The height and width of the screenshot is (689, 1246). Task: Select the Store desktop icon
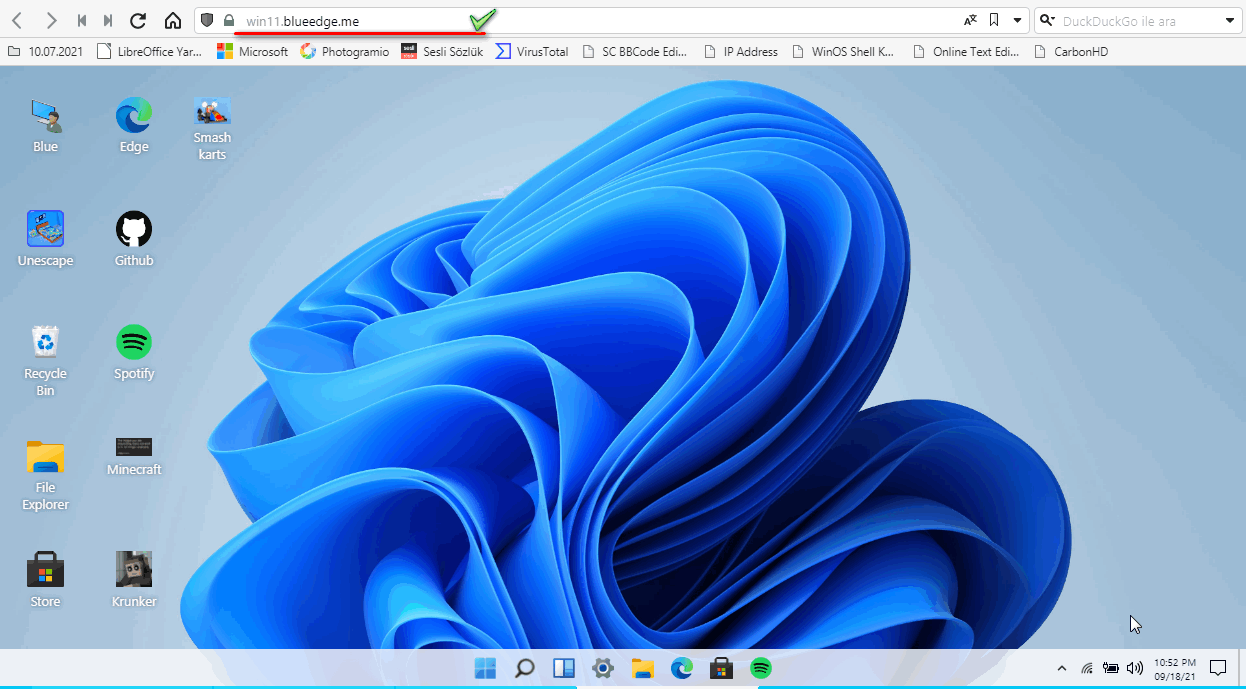click(x=45, y=580)
